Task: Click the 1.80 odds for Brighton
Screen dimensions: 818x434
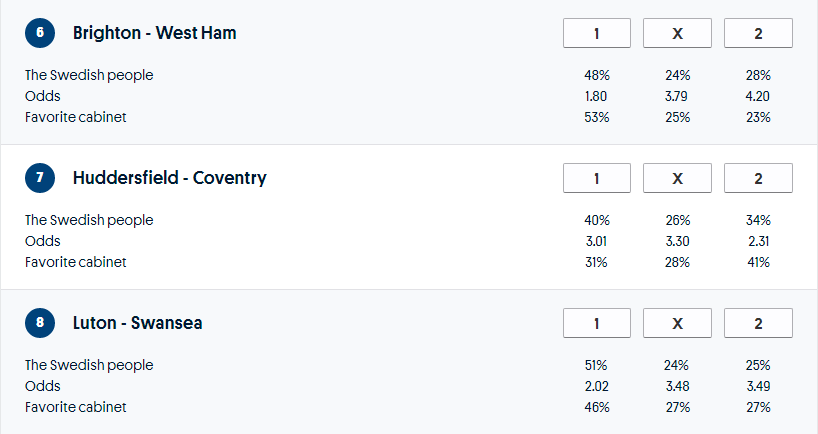Action: 597,96
